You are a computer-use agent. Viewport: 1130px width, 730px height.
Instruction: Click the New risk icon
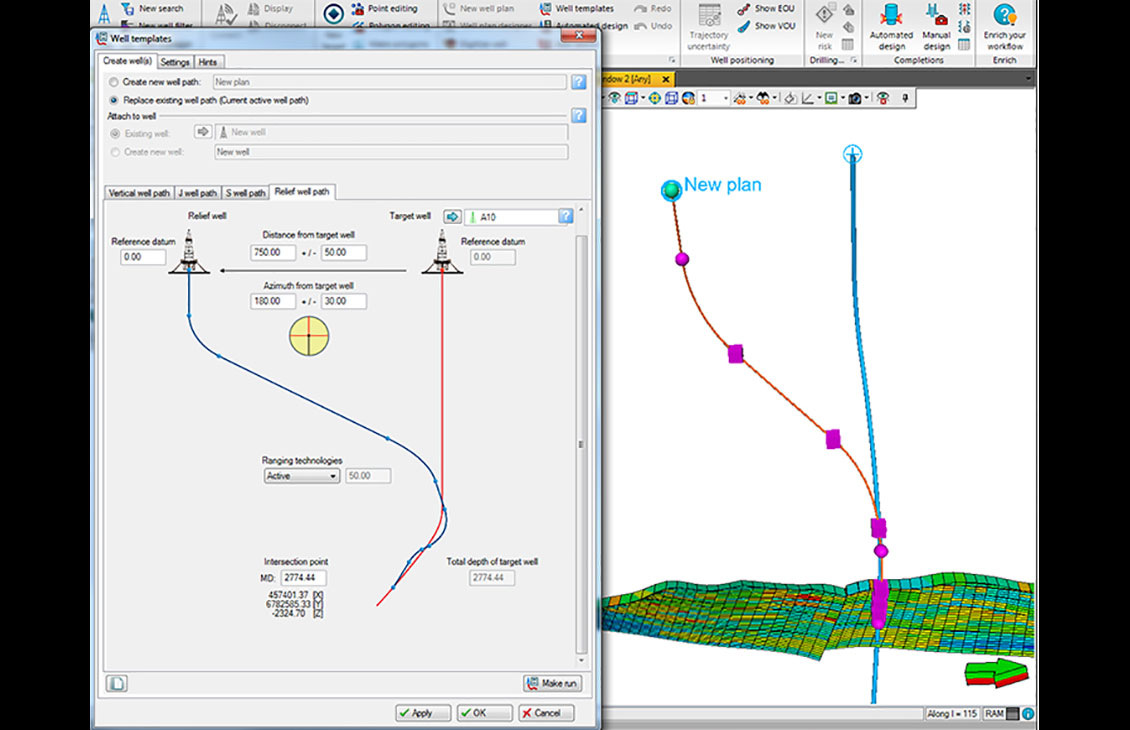click(824, 14)
